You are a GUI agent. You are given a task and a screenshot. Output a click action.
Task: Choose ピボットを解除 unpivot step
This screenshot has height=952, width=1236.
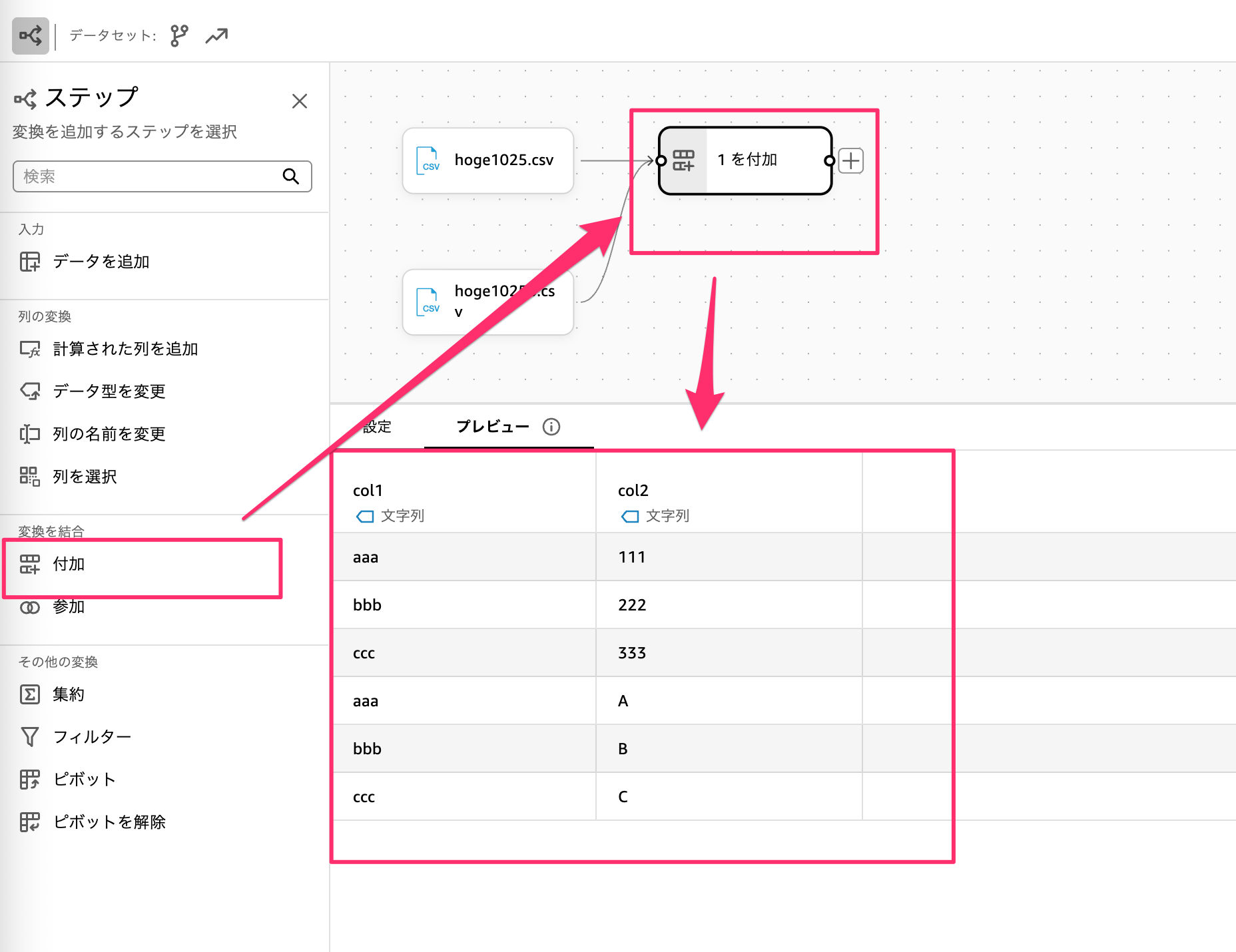pyautogui.click(x=109, y=822)
